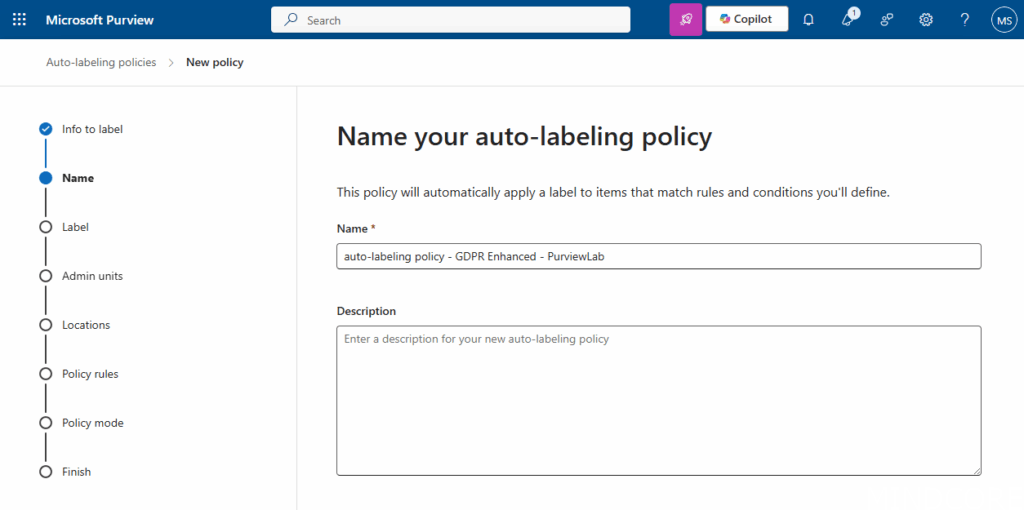
Task: Open the MS account profile menu
Action: click(1004, 20)
